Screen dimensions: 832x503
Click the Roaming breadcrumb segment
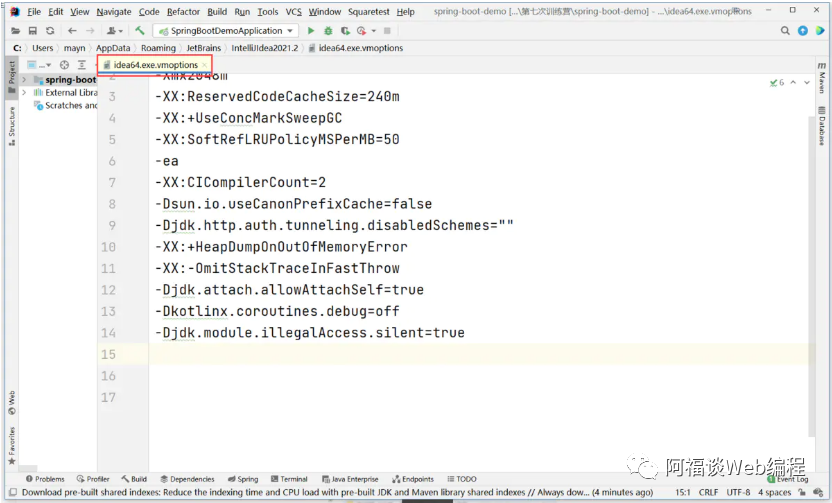158,48
